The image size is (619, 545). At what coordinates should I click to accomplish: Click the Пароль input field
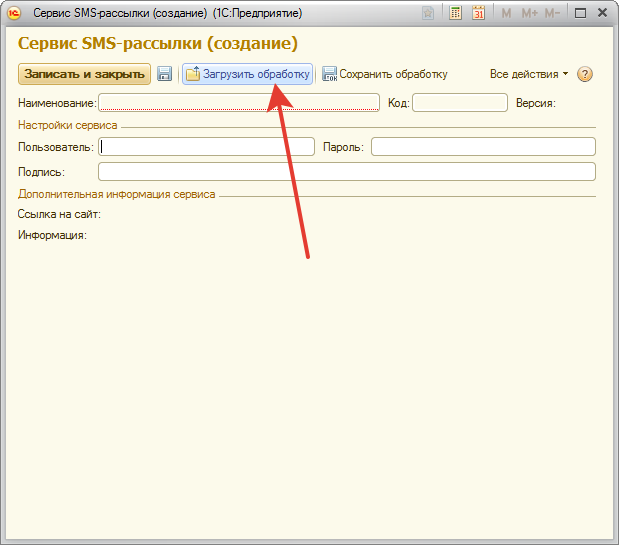pyautogui.click(x=483, y=147)
